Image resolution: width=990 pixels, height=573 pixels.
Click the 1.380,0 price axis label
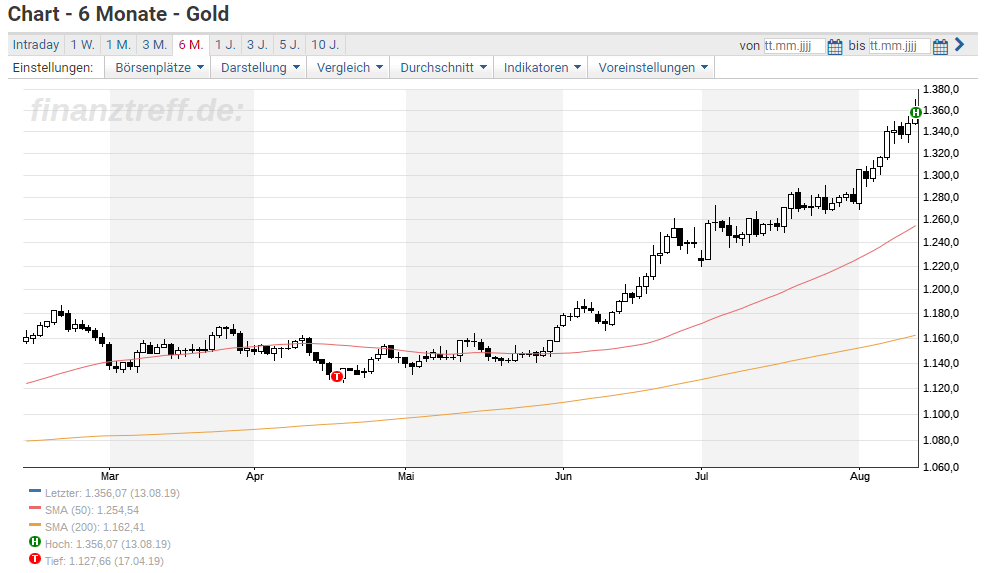point(941,89)
